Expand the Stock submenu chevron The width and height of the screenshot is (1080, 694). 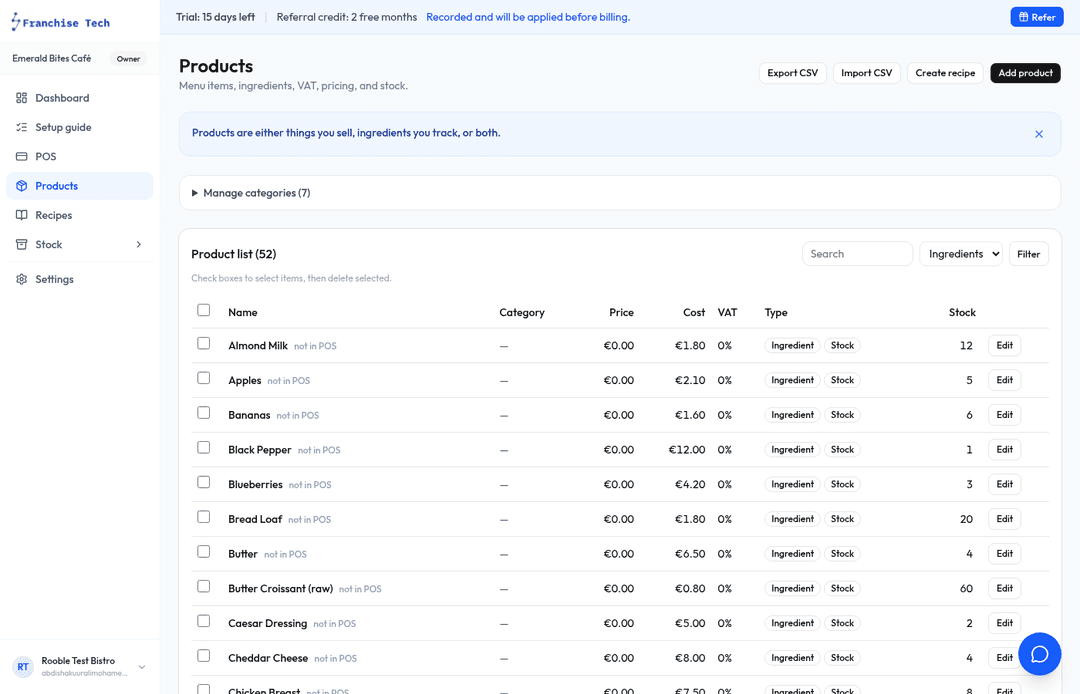[x=139, y=244]
